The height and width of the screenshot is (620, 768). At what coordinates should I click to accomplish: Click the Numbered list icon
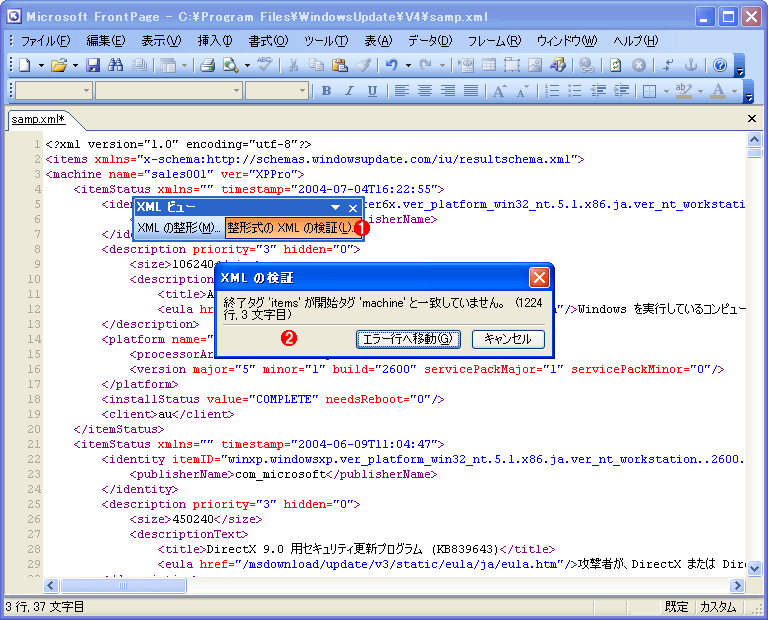coord(552,91)
